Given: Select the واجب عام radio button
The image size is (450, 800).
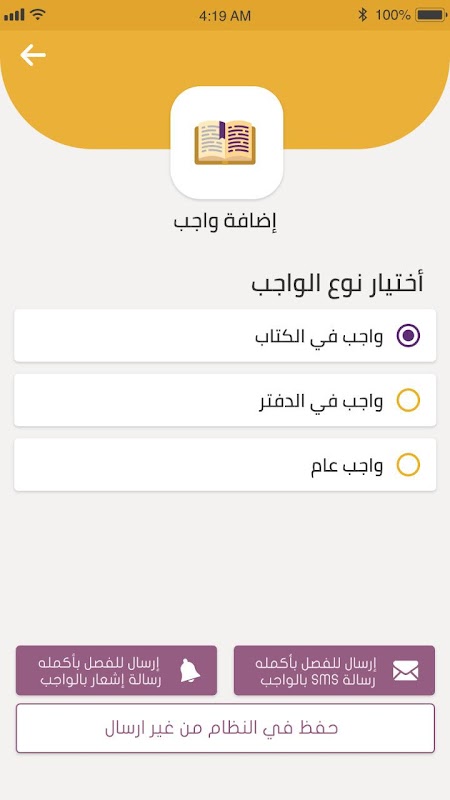Looking at the screenshot, I should [x=408, y=465].
